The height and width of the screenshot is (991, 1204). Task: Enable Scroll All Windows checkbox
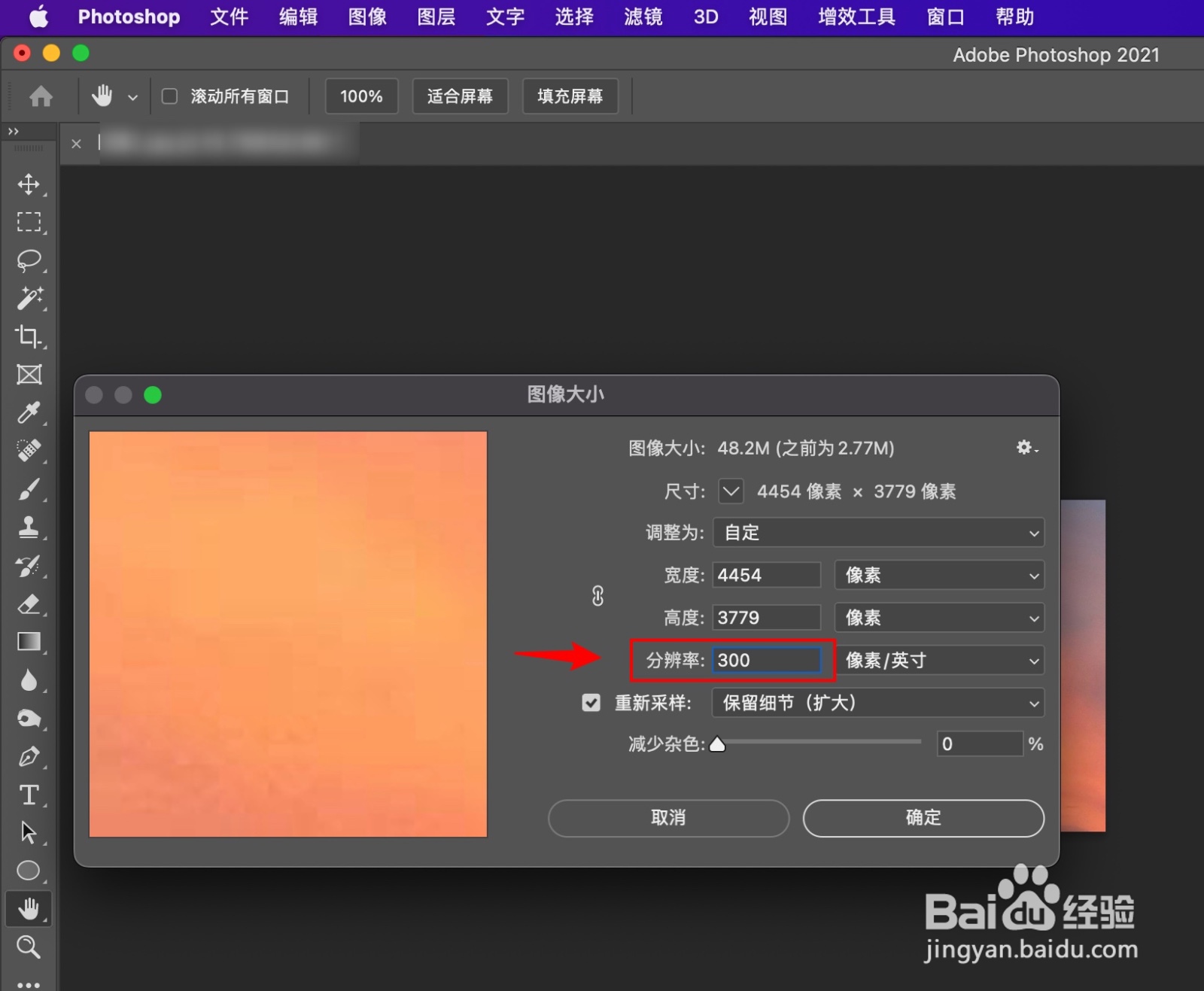point(170,96)
